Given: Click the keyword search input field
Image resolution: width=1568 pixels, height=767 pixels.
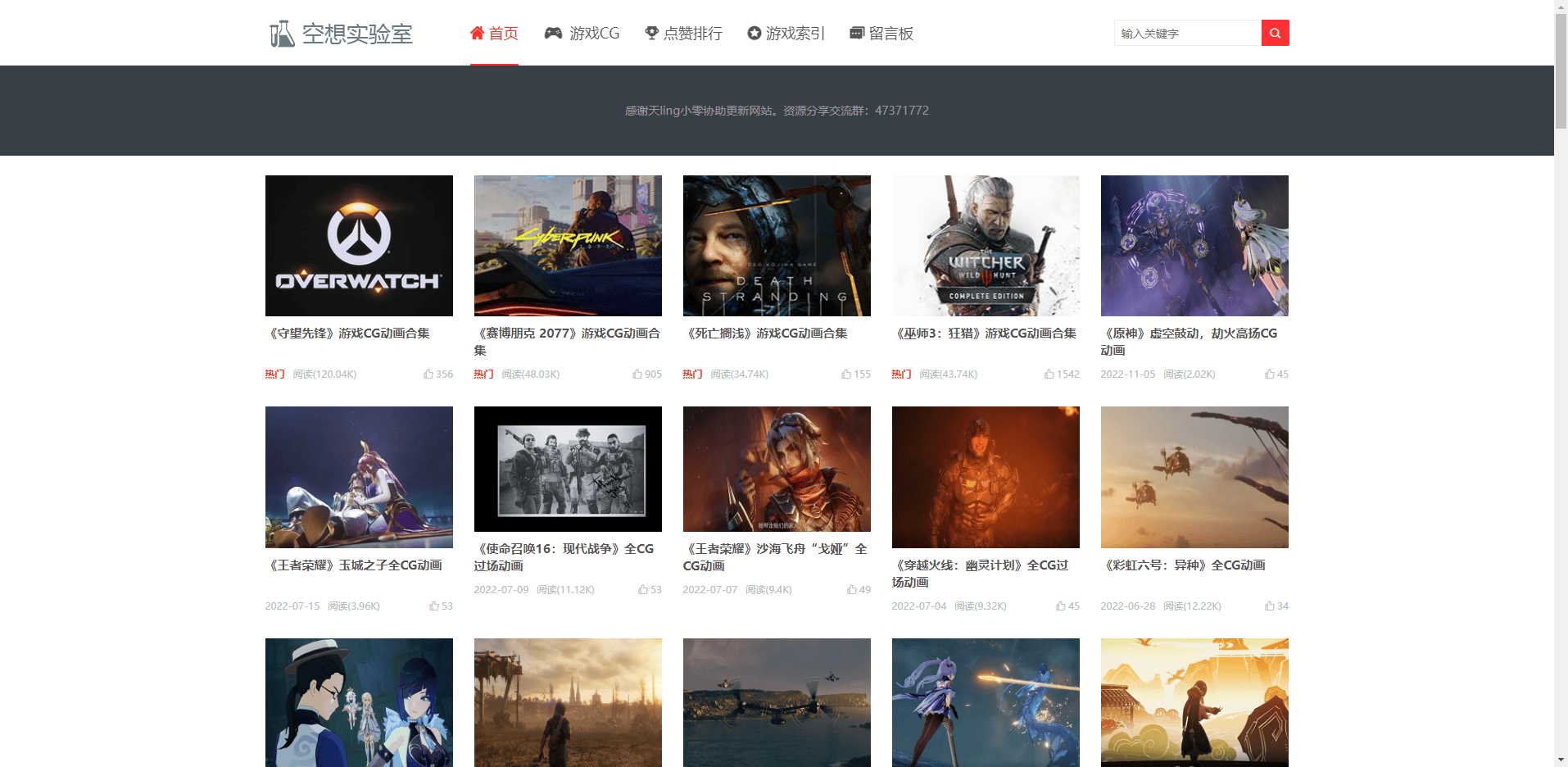Looking at the screenshot, I should [1187, 34].
